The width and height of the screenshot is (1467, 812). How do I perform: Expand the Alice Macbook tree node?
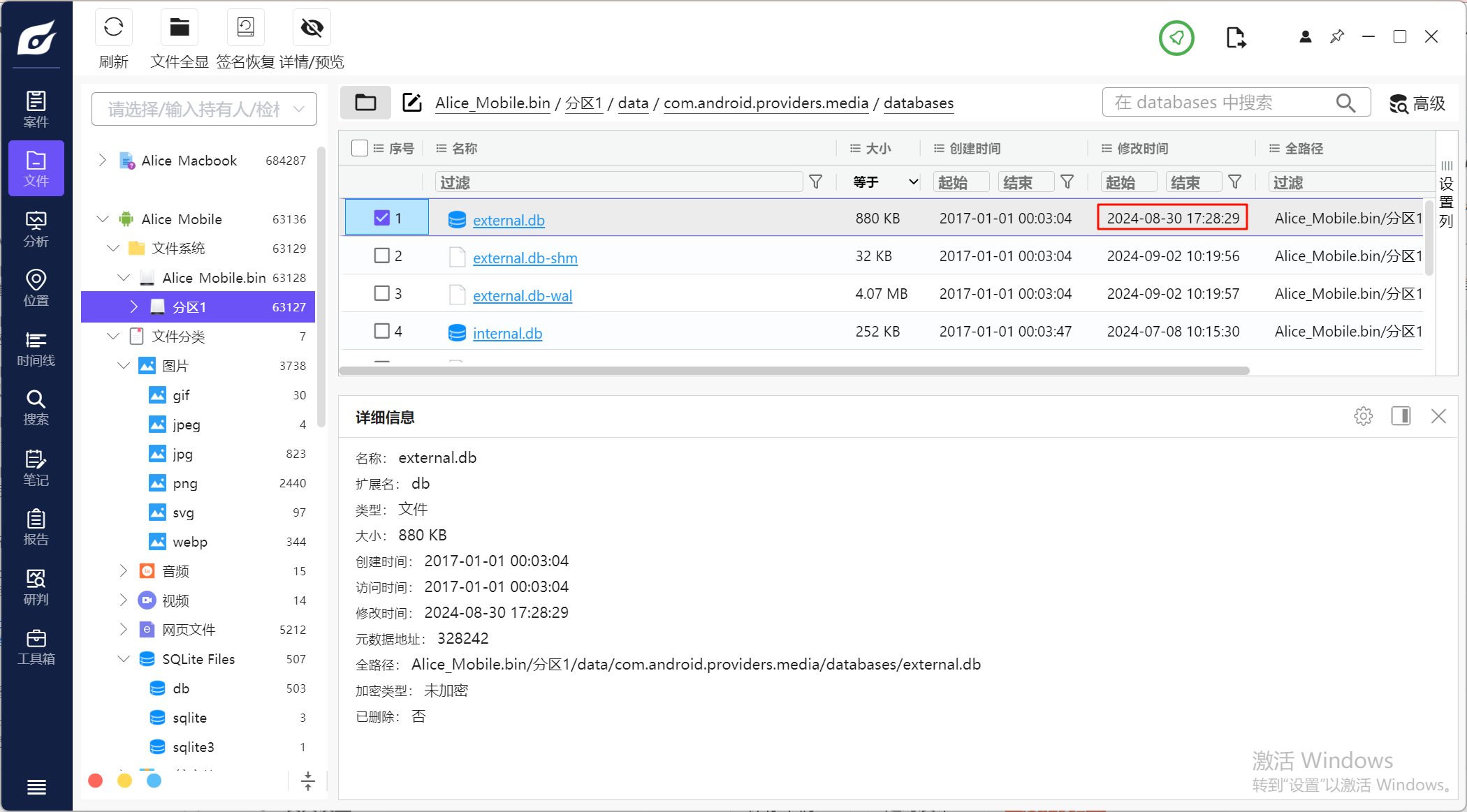(103, 161)
